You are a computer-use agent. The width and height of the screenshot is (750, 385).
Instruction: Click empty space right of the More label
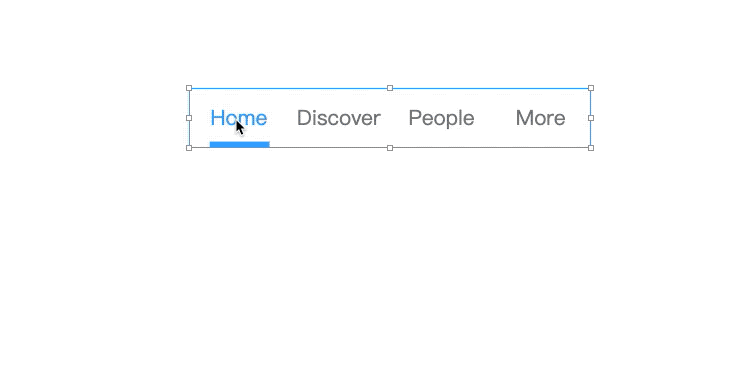(x=577, y=118)
